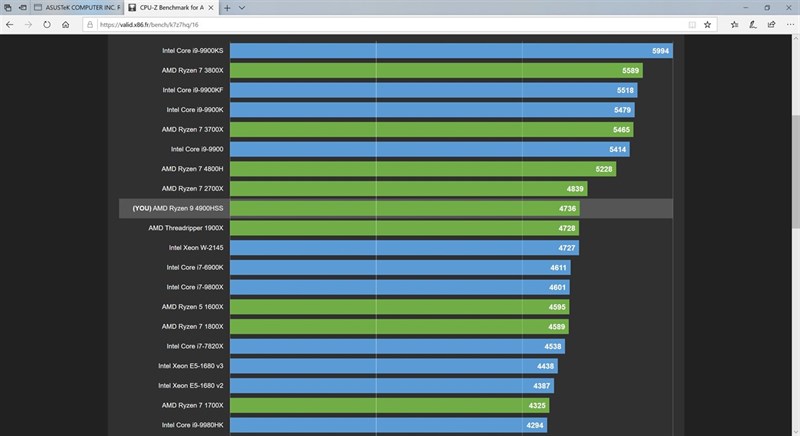Click the Intel Xeon E5-1680 v2 label

(x=191, y=386)
